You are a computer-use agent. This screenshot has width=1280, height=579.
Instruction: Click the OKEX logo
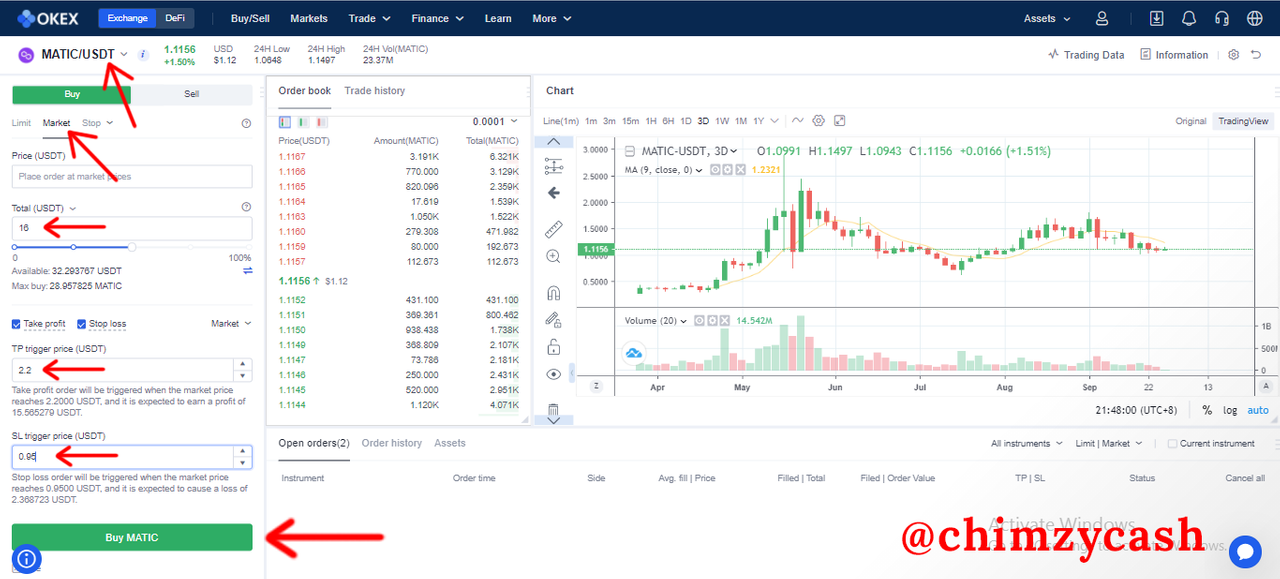tap(48, 18)
